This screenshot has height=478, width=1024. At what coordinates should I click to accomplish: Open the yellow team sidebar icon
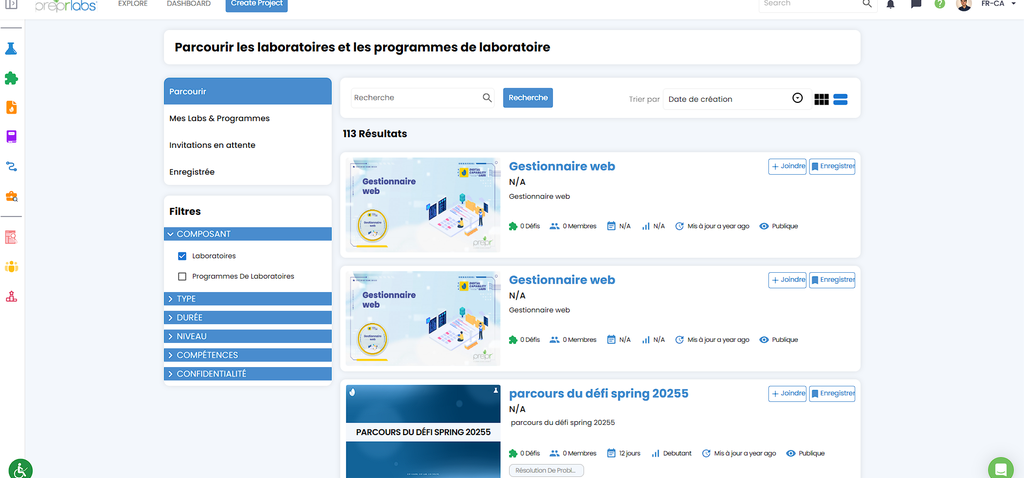click(11, 266)
